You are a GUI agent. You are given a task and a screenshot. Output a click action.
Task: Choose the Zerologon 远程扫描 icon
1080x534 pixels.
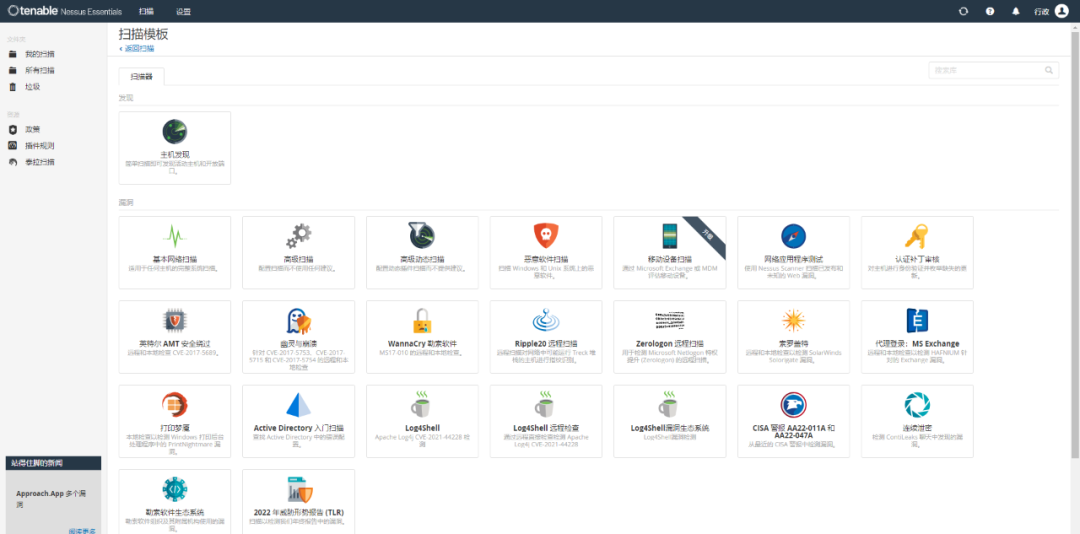[x=669, y=320]
